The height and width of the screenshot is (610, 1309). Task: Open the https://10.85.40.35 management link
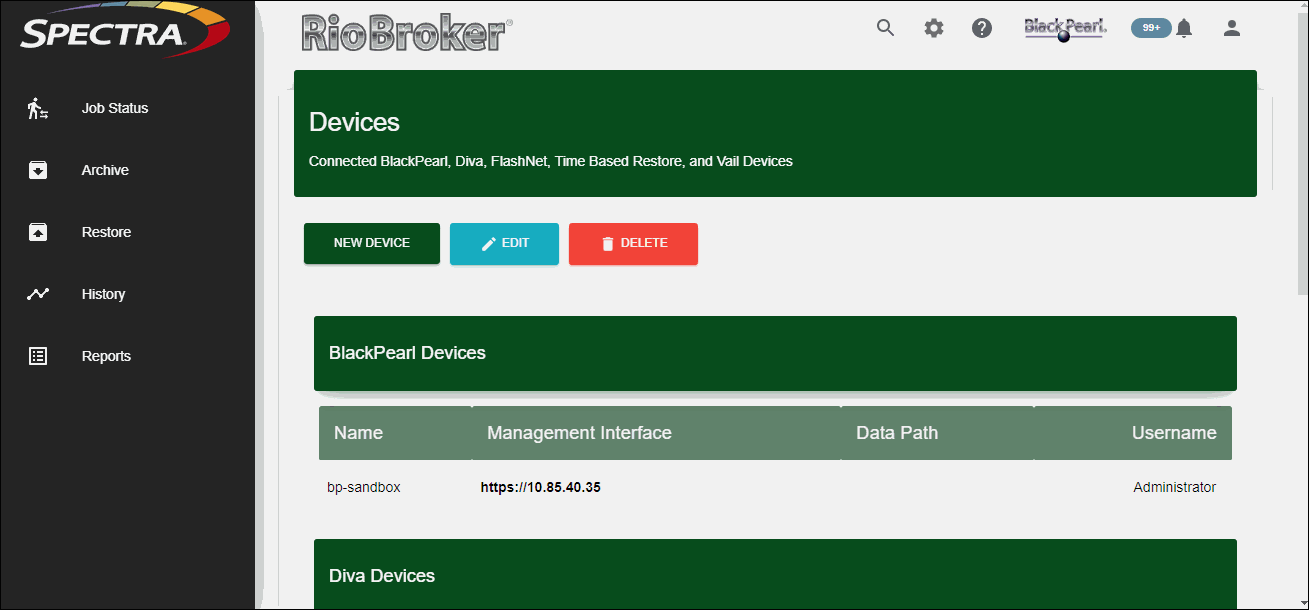pos(541,488)
